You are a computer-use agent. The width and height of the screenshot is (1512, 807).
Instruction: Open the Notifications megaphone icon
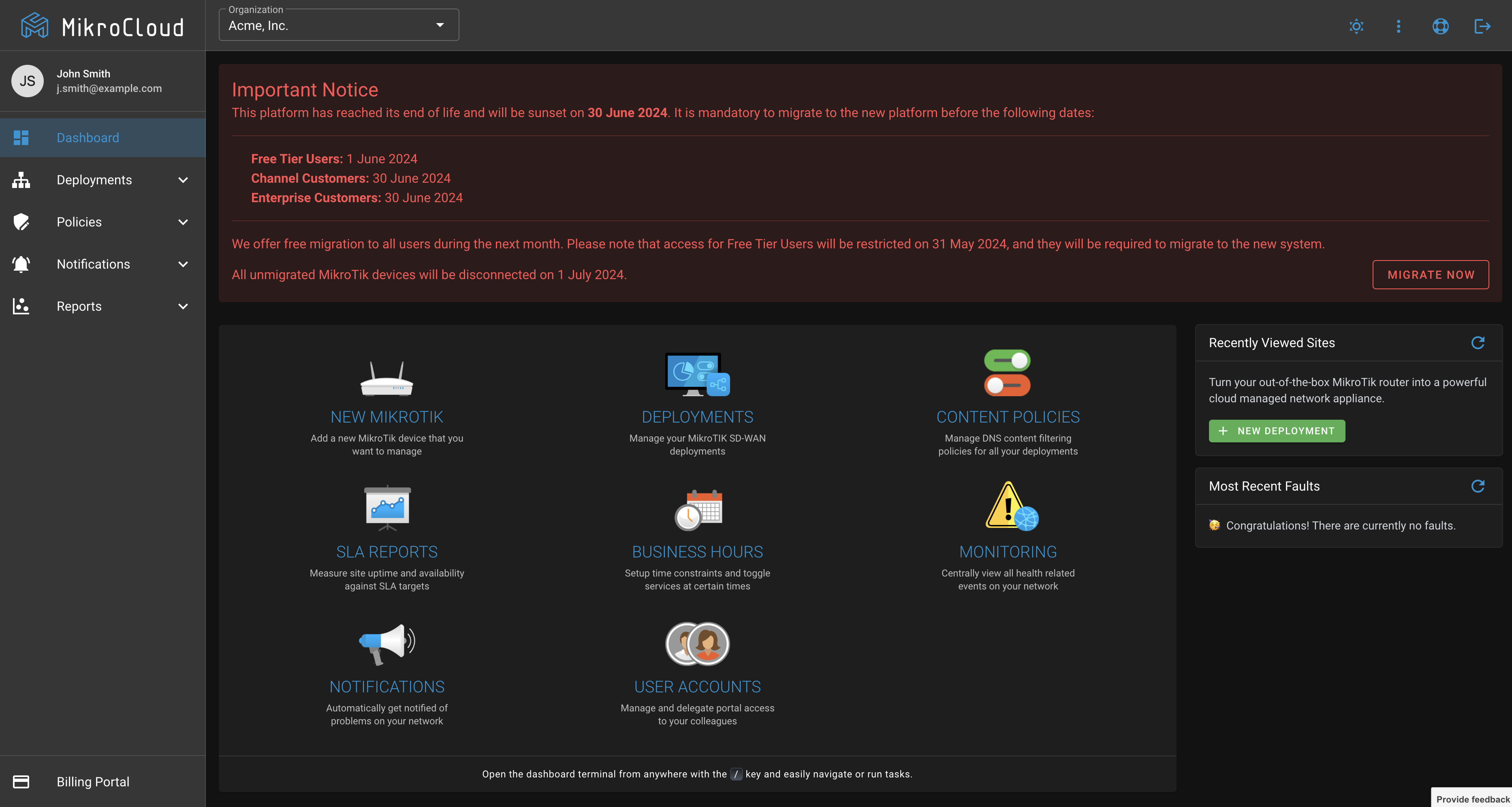tap(387, 643)
